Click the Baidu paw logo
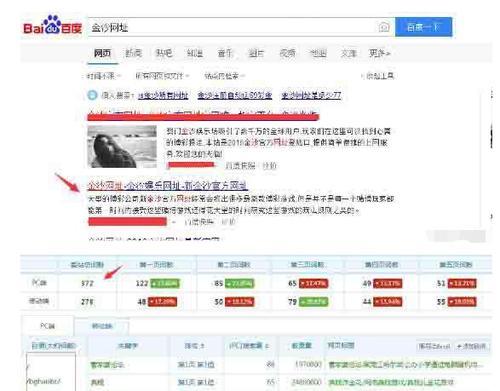The image size is (500, 391). point(52,24)
